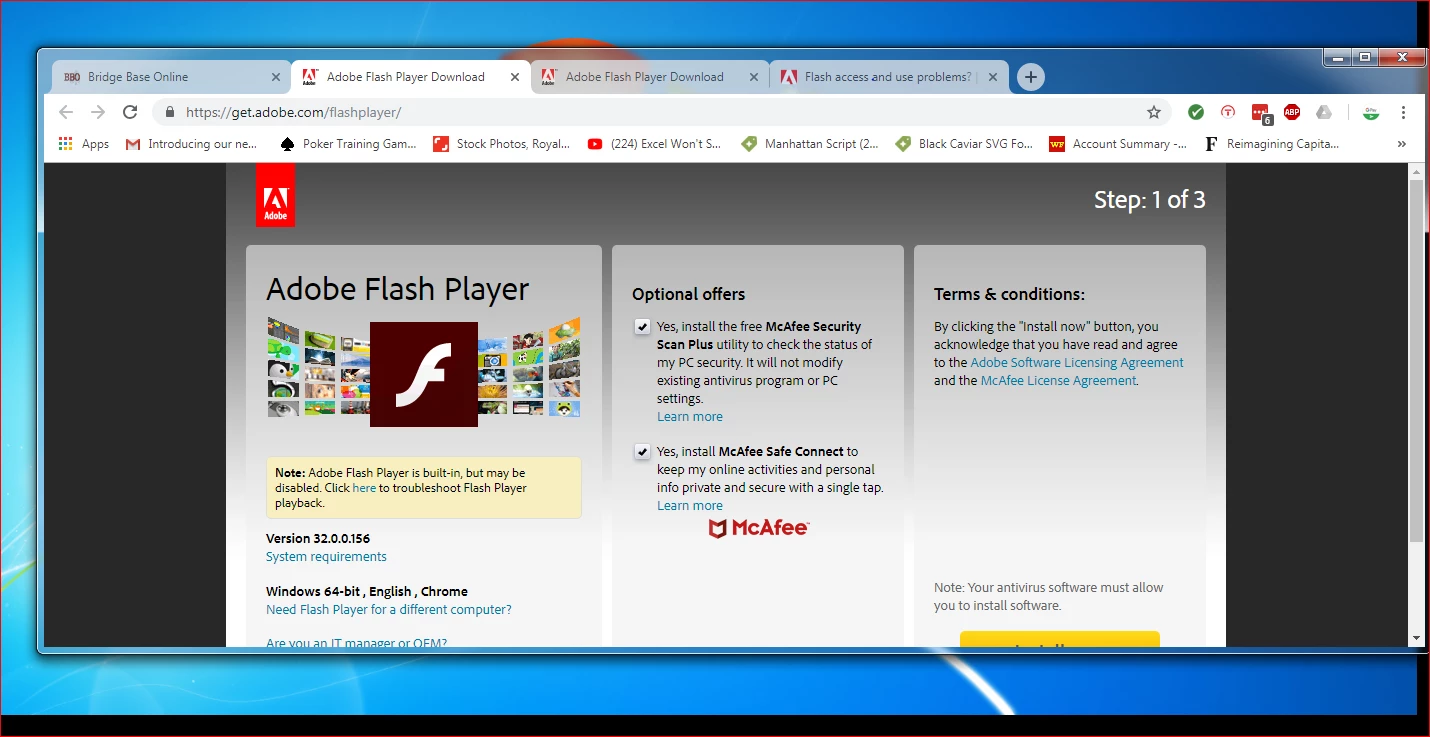
Task: Open the Flash access and use problems tab
Action: coord(888,77)
